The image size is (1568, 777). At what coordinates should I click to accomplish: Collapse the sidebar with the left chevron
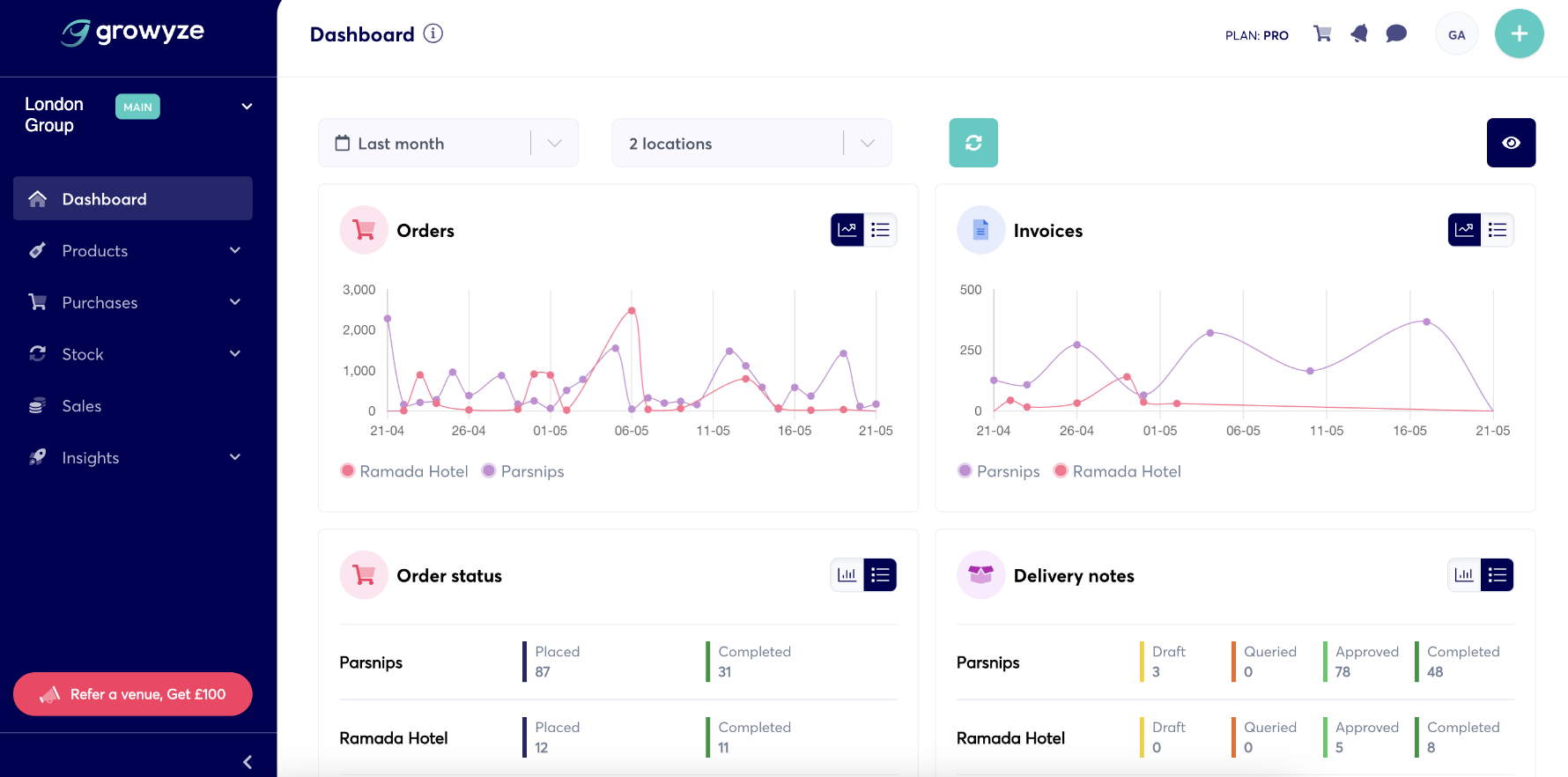tap(248, 762)
